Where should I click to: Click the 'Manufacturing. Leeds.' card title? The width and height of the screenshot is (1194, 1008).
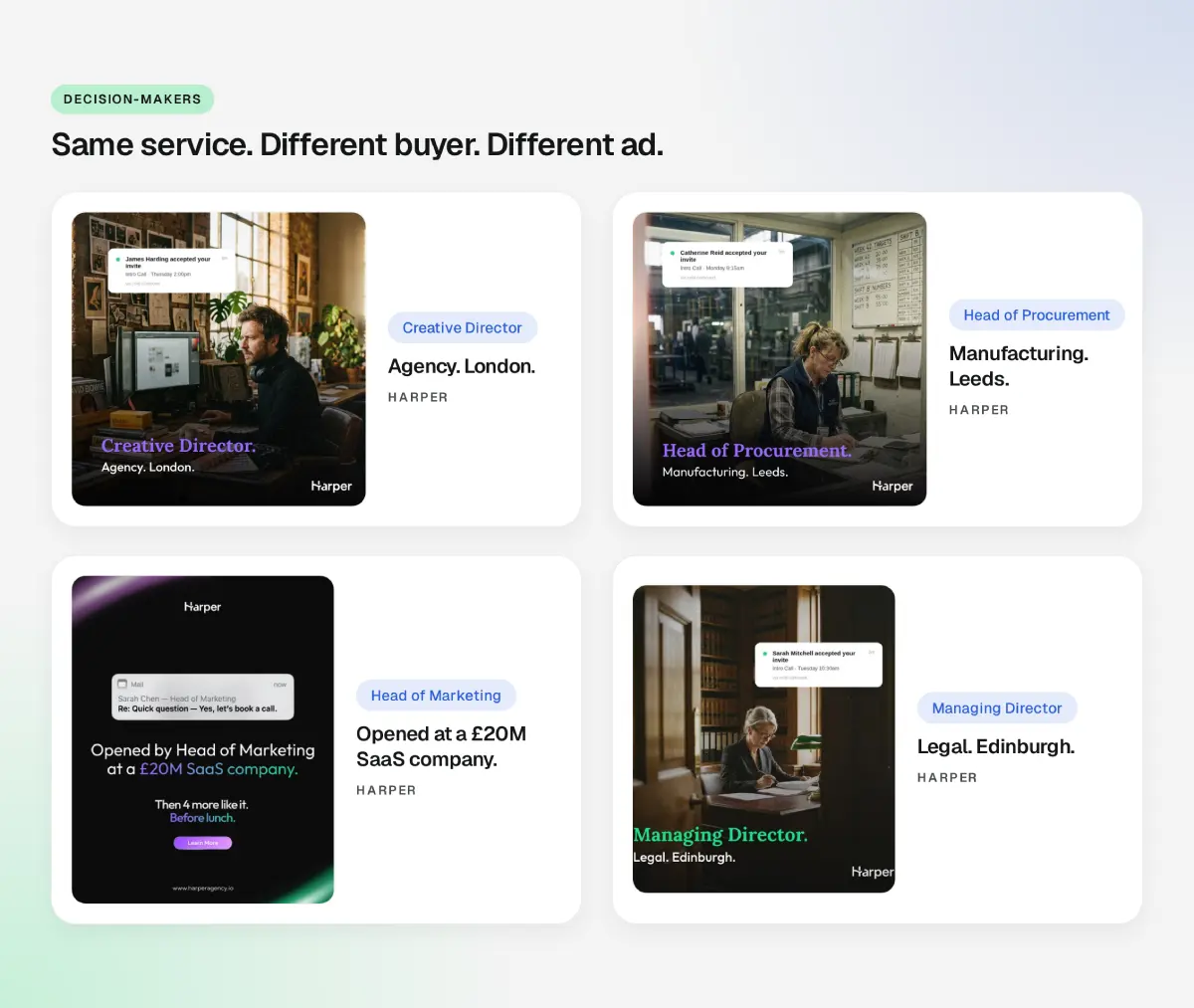click(1019, 366)
